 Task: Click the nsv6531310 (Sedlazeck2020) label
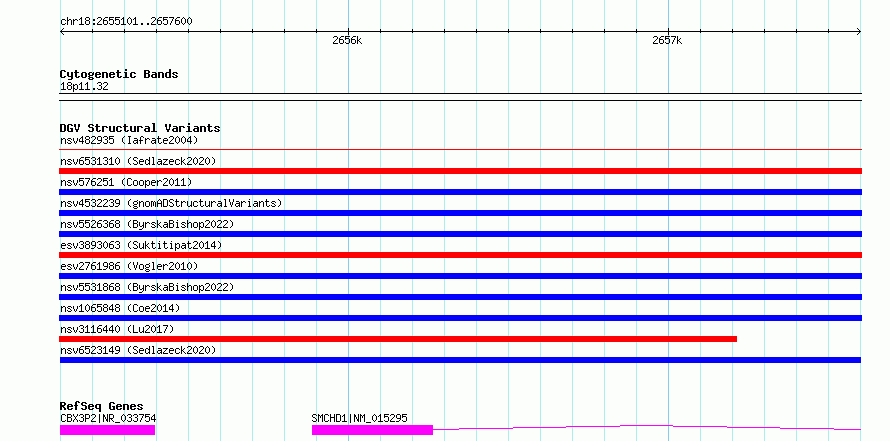(138, 161)
